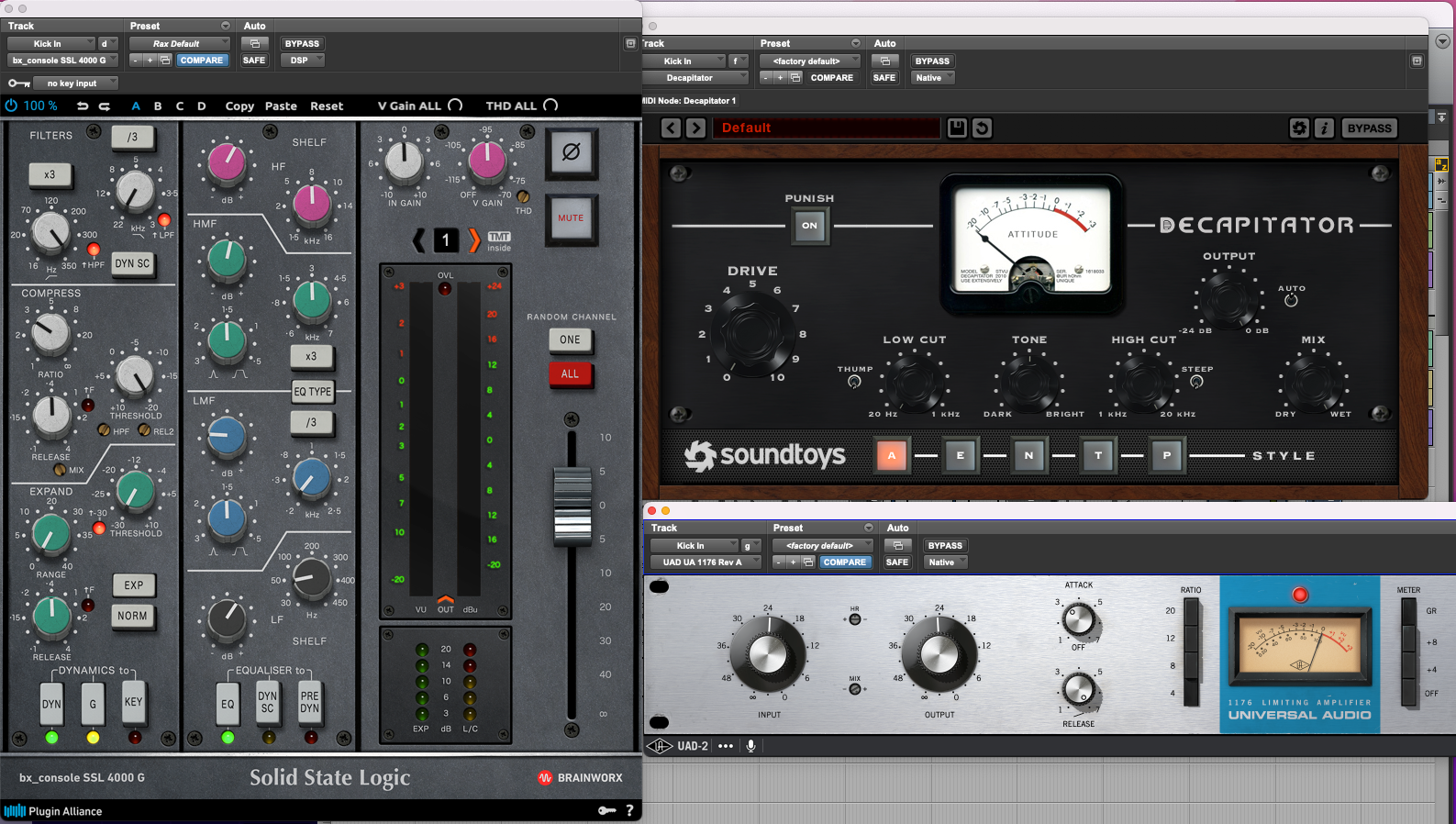Toggle the bx_console power icon next to 100%
This screenshot has height=824, width=1456.
11,106
